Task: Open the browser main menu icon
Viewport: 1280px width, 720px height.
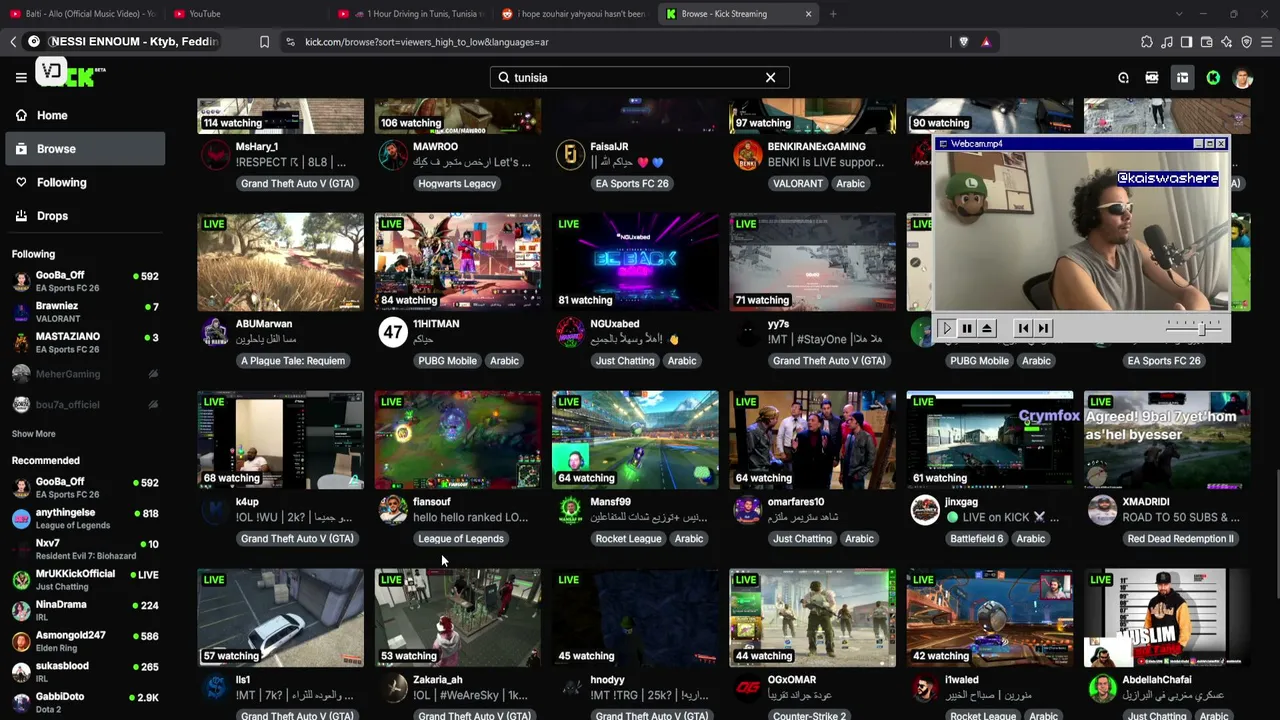Action: (1267, 42)
